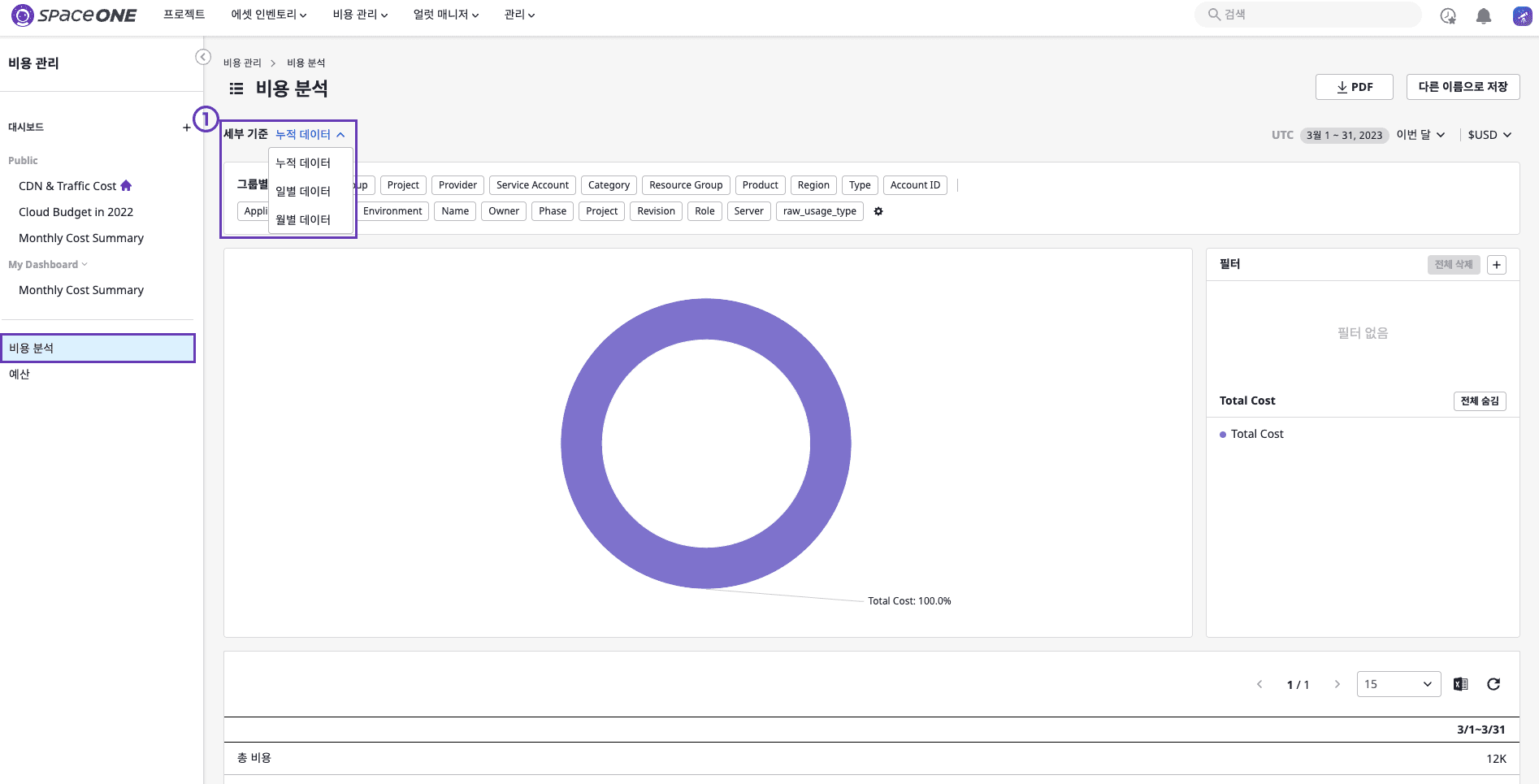This screenshot has width=1539, height=784.
Task: Click the notification bell icon
Action: click(x=1484, y=16)
